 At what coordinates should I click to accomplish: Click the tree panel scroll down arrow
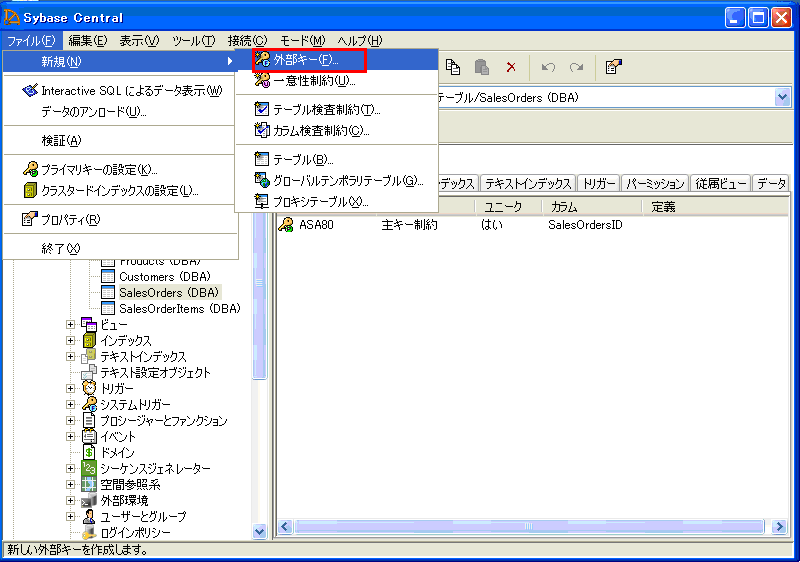pos(260,532)
